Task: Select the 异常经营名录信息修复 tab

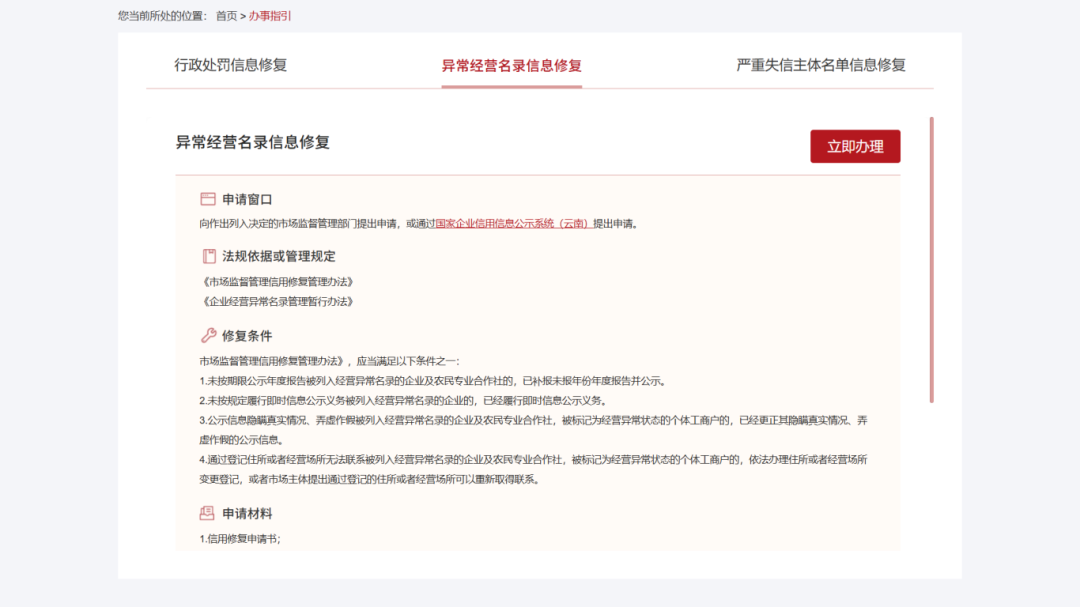Action: click(x=511, y=66)
